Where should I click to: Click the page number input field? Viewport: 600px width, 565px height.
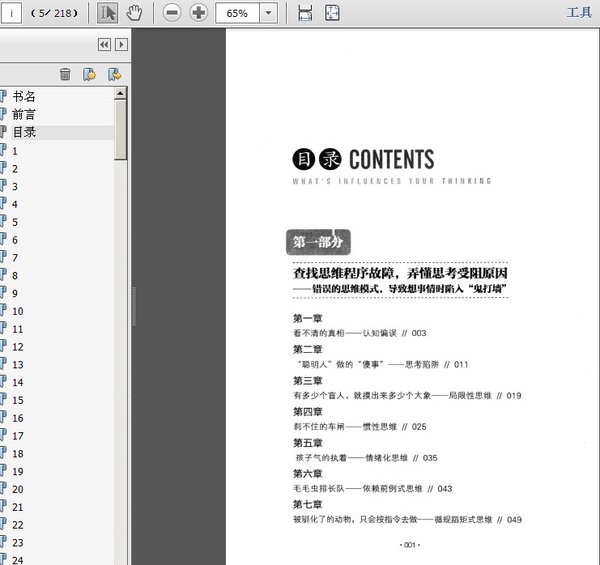(11, 13)
